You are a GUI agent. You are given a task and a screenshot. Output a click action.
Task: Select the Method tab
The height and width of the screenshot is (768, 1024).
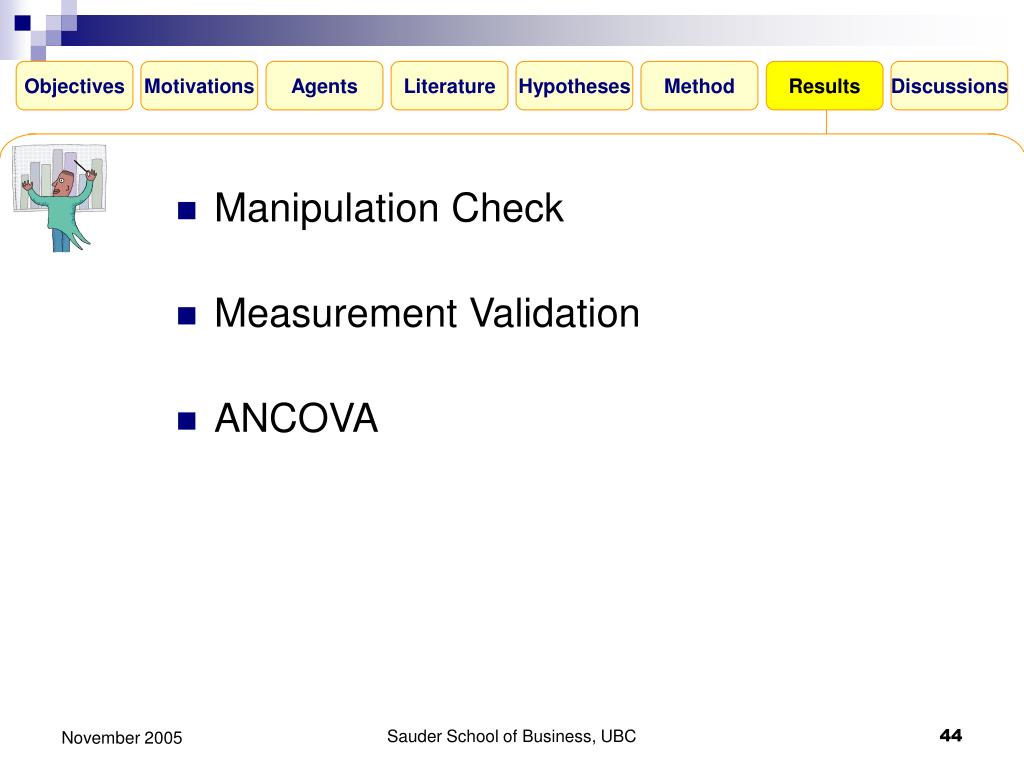[x=699, y=86]
